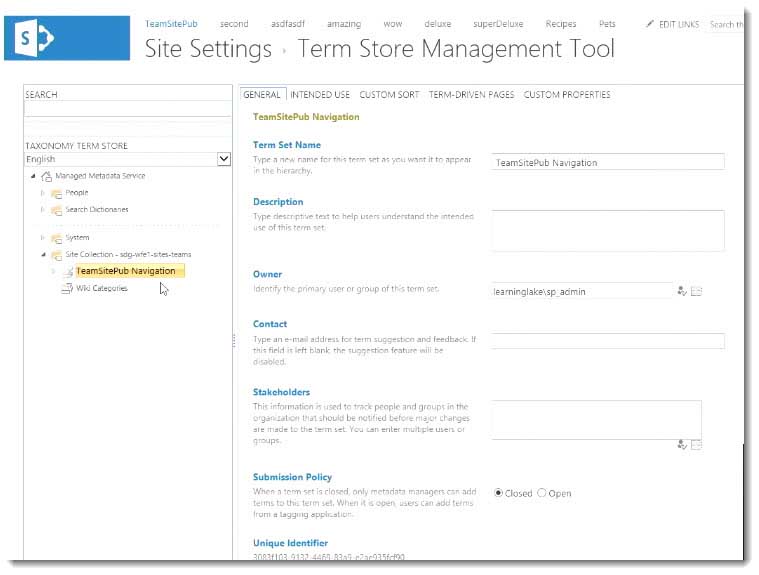Viewport: 759px width, 575px height.
Task: Click the EDIT LINKS text link
Action: [x=679, y=24]
